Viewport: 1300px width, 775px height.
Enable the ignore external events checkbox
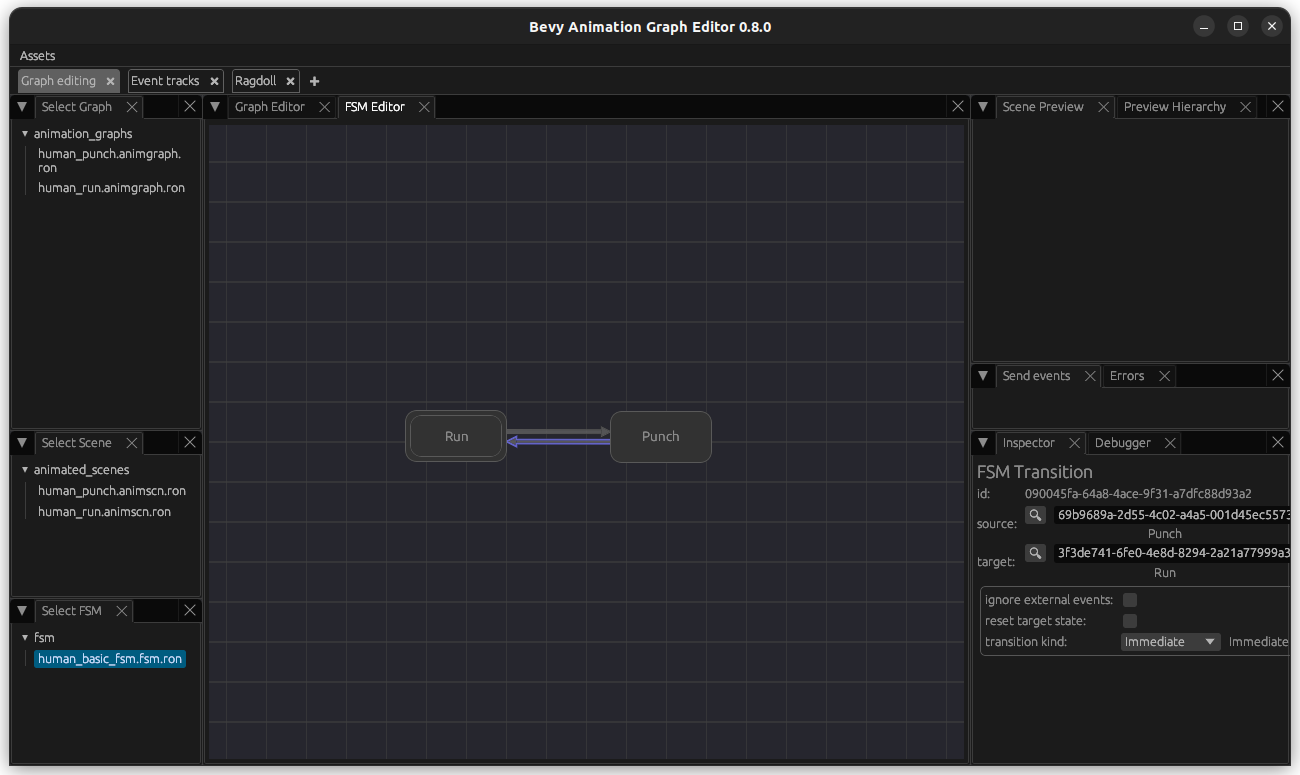[x=1130, y=599]
